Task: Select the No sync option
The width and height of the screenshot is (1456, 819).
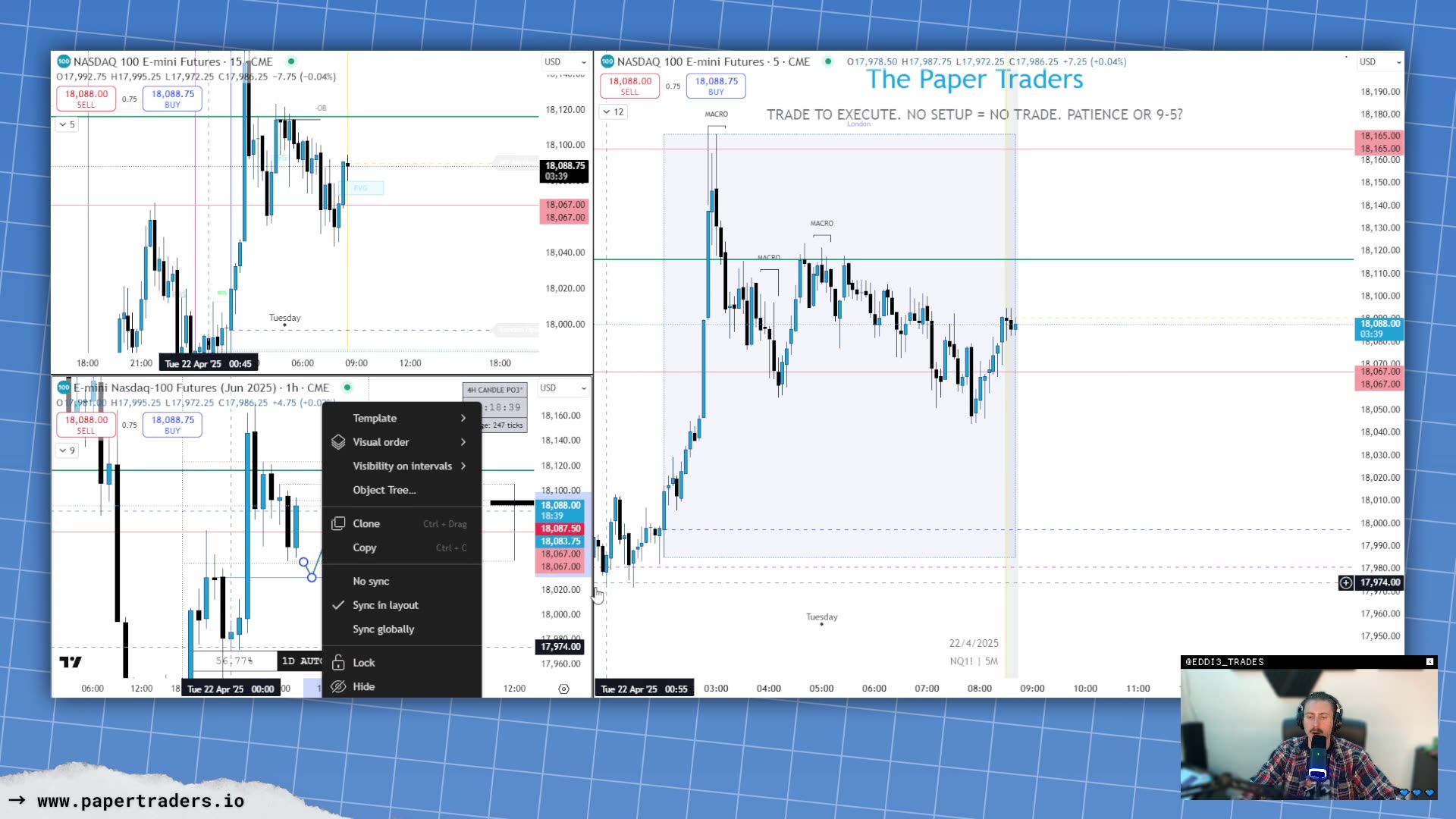Action: click(402, 581)
